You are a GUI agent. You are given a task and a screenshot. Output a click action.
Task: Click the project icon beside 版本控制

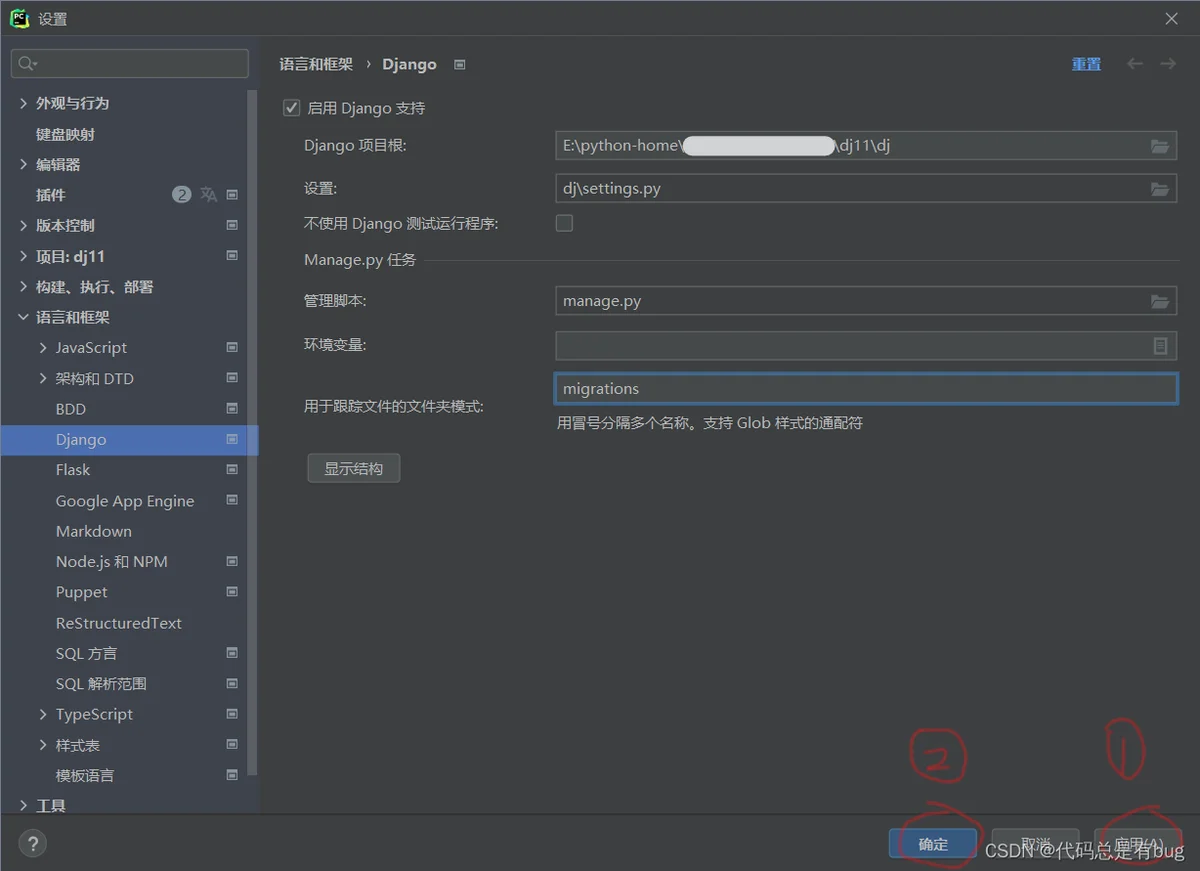click(x=232, y=225)
